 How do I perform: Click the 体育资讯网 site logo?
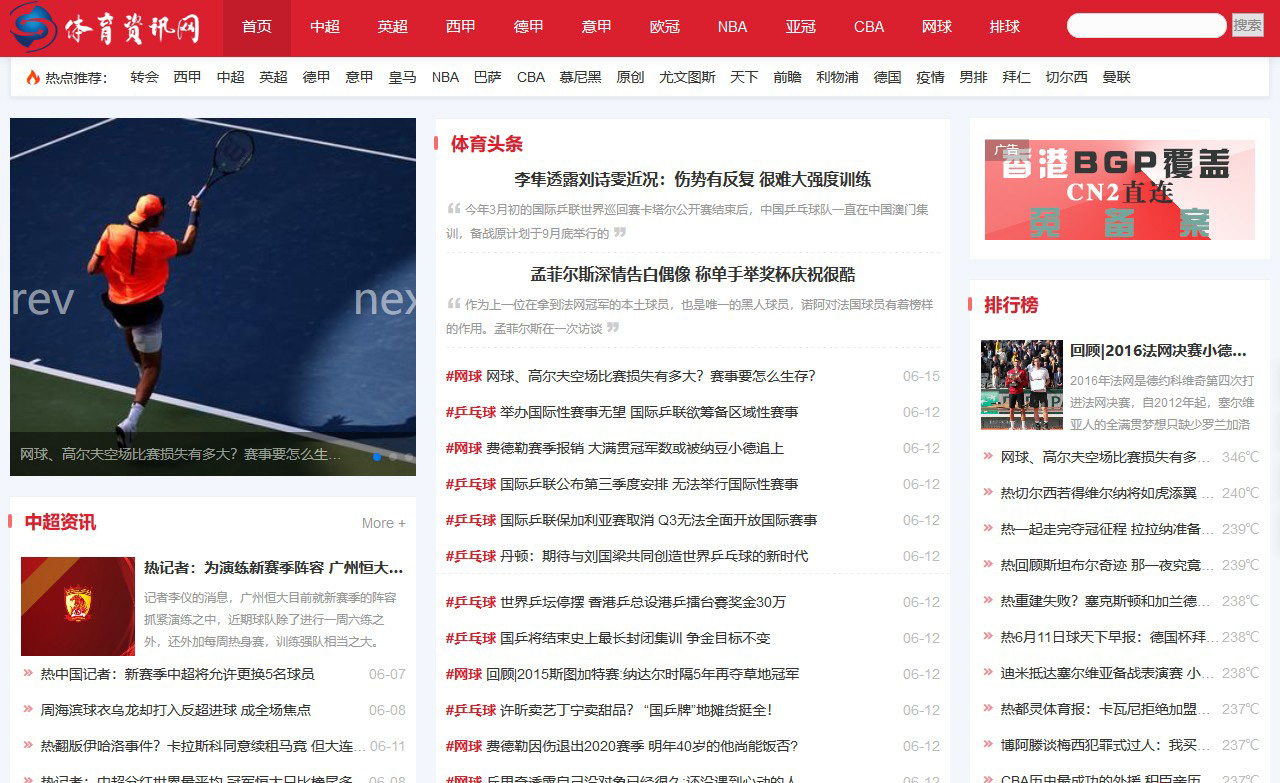tap(105, 28)
